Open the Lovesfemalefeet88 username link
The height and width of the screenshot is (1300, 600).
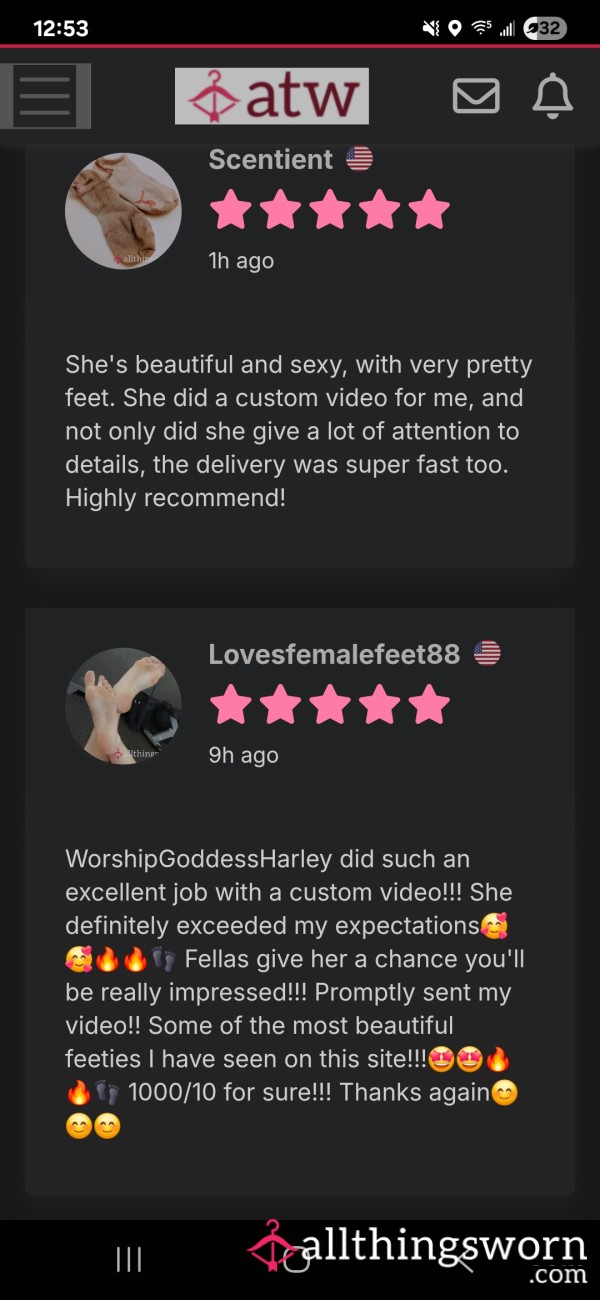coord(334,654)
